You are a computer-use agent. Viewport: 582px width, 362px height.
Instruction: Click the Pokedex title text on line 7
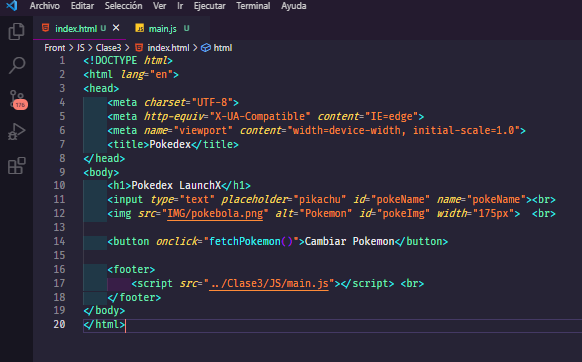click(x=170, y=144)
